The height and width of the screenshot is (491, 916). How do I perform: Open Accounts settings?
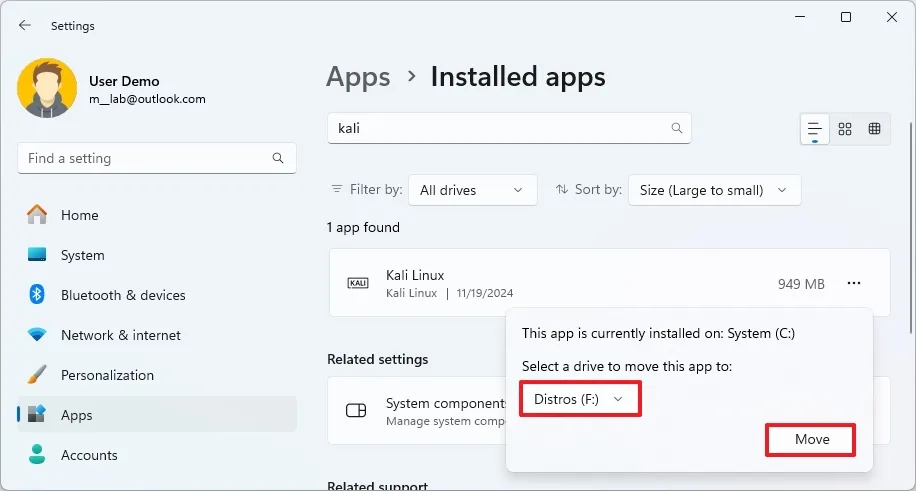[x=157, y=455]
